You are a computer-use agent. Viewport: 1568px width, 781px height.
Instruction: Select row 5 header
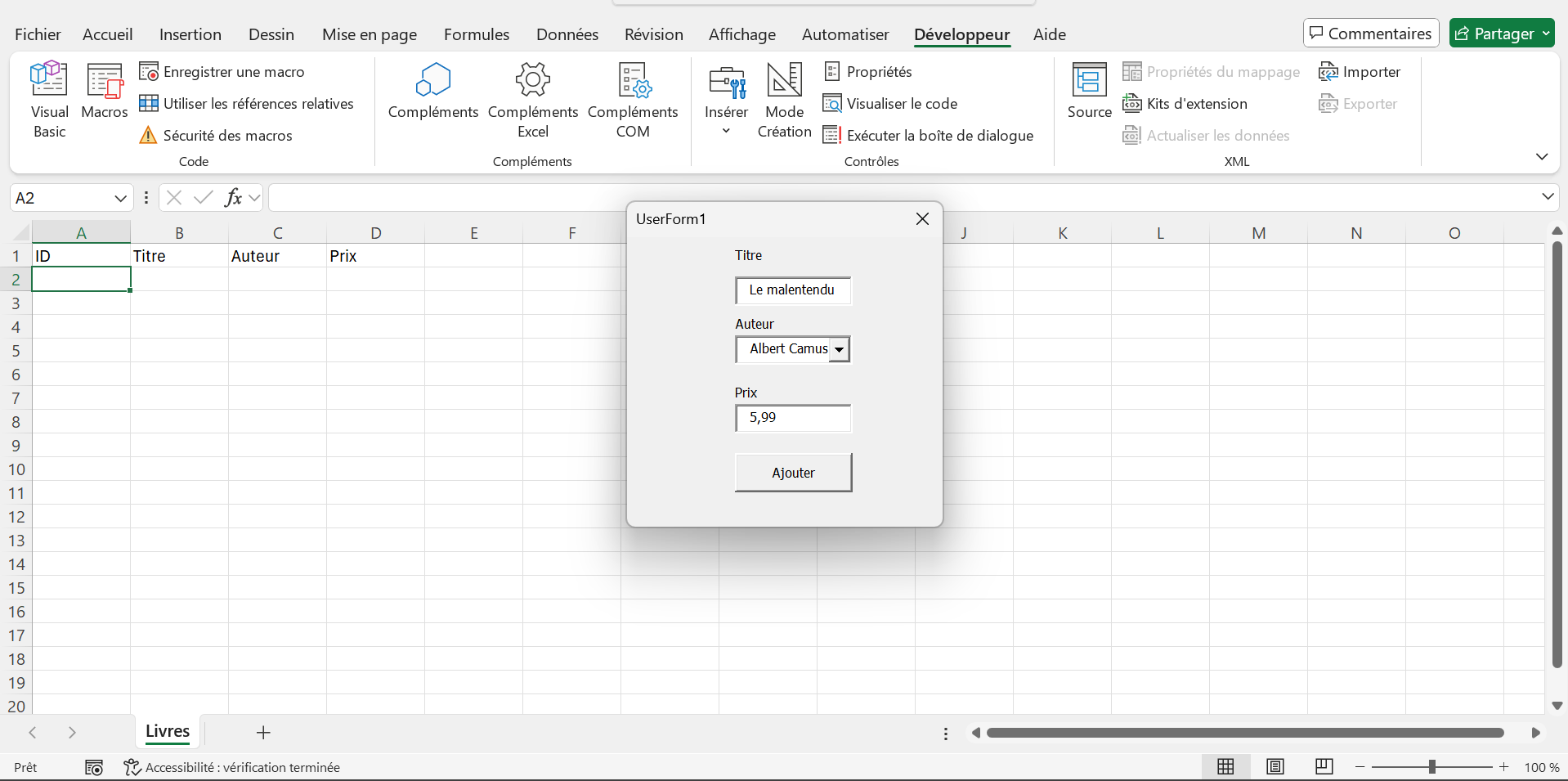point(16,351)
